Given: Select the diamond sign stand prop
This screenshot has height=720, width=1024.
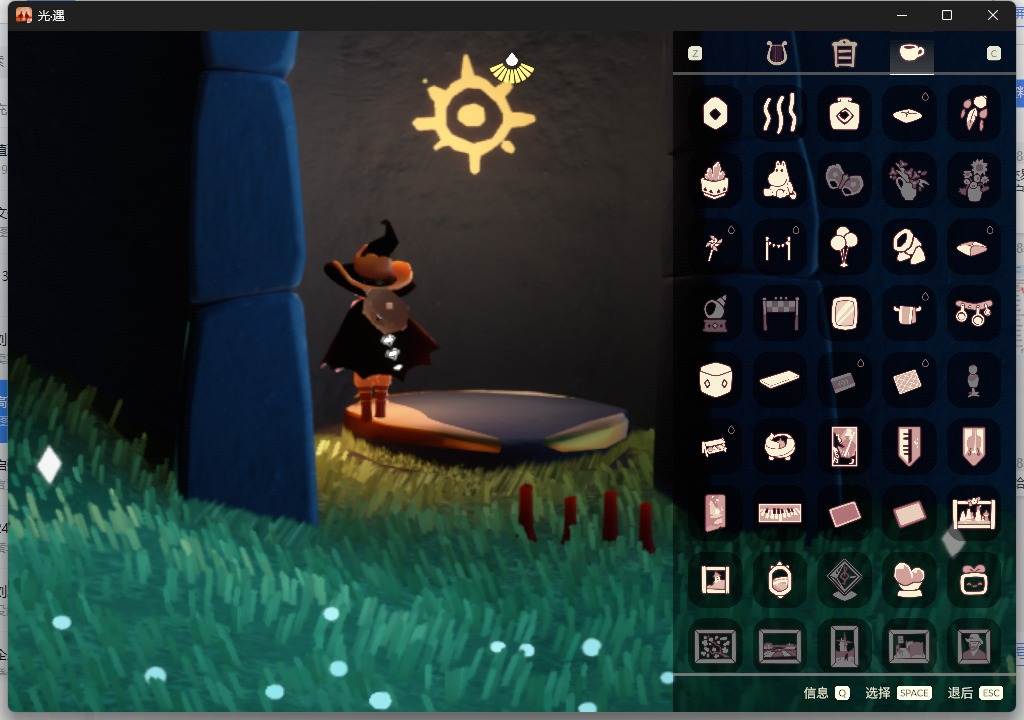Looking at the screenshot, I should [844, 580].
